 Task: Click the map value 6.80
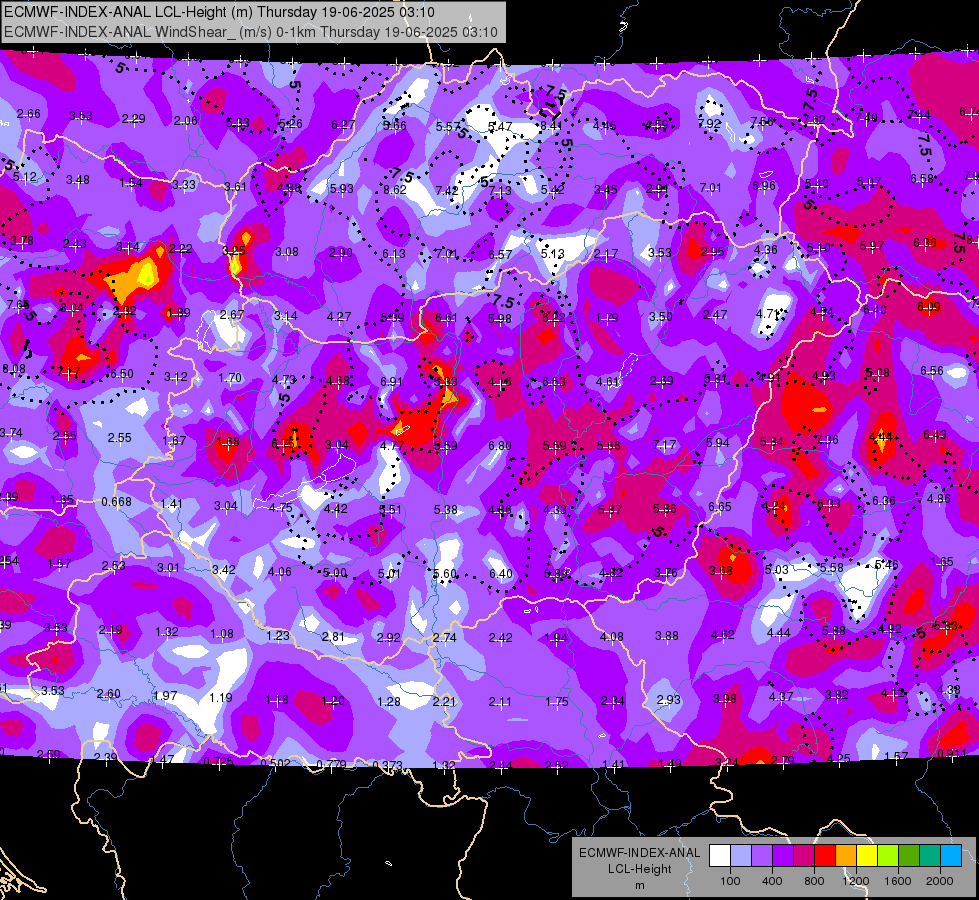(x=499, y=445)
